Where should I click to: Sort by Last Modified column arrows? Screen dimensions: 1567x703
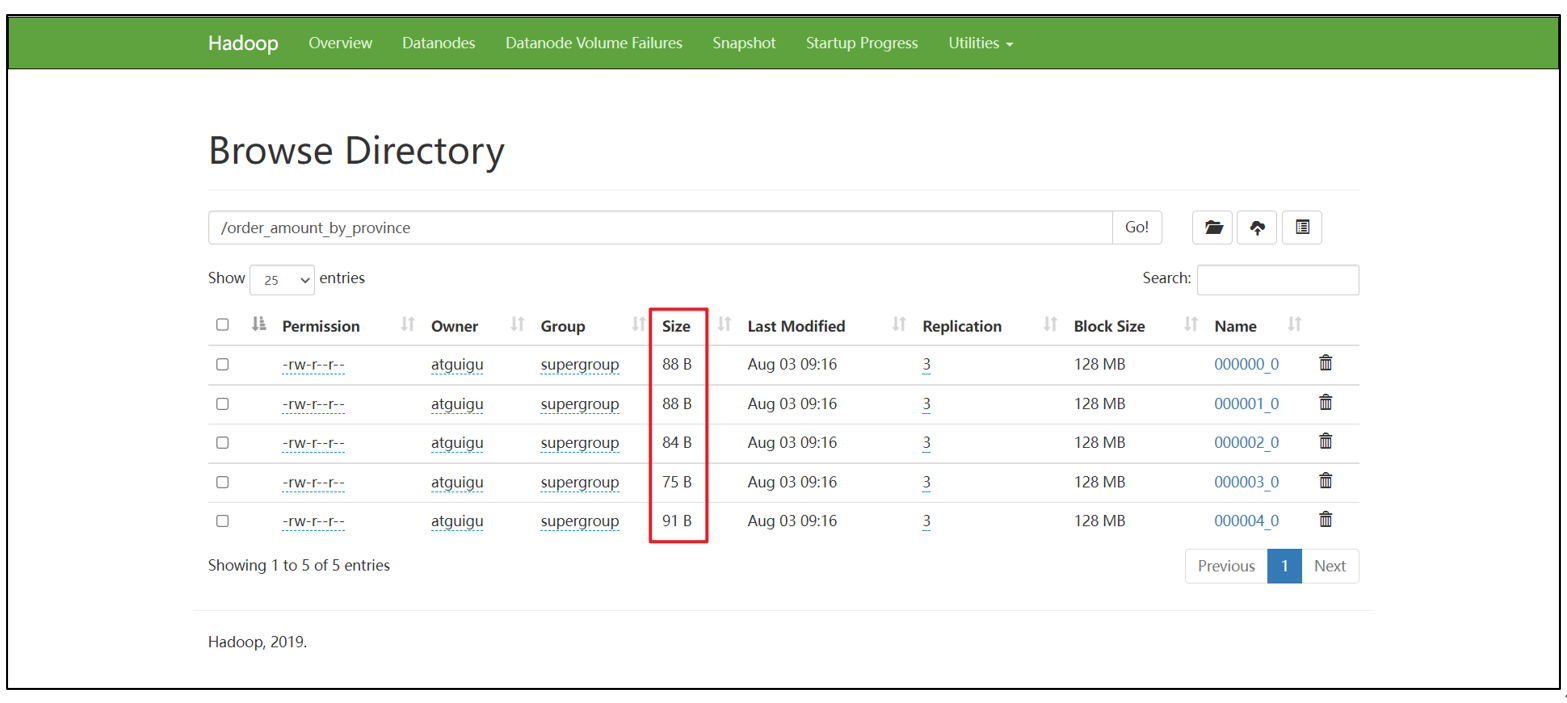point(899,325)
